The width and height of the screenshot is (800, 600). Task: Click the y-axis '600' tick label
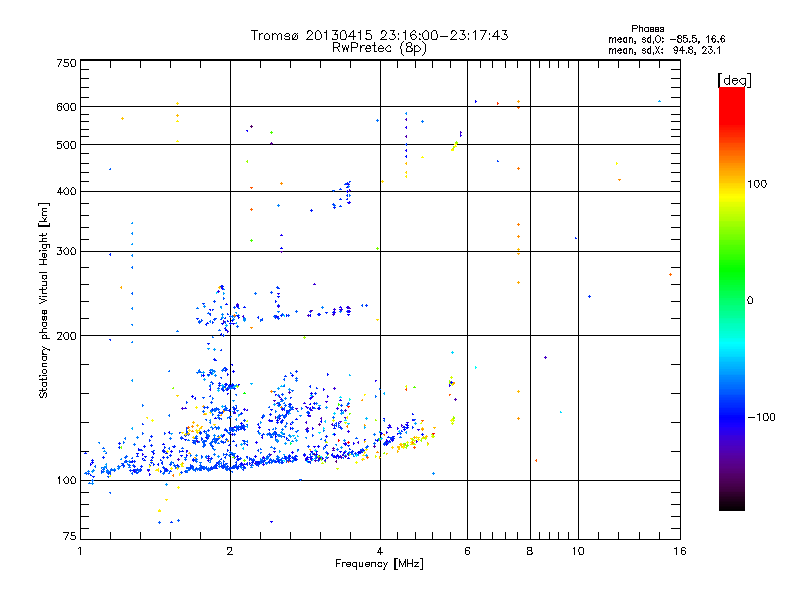66,107
